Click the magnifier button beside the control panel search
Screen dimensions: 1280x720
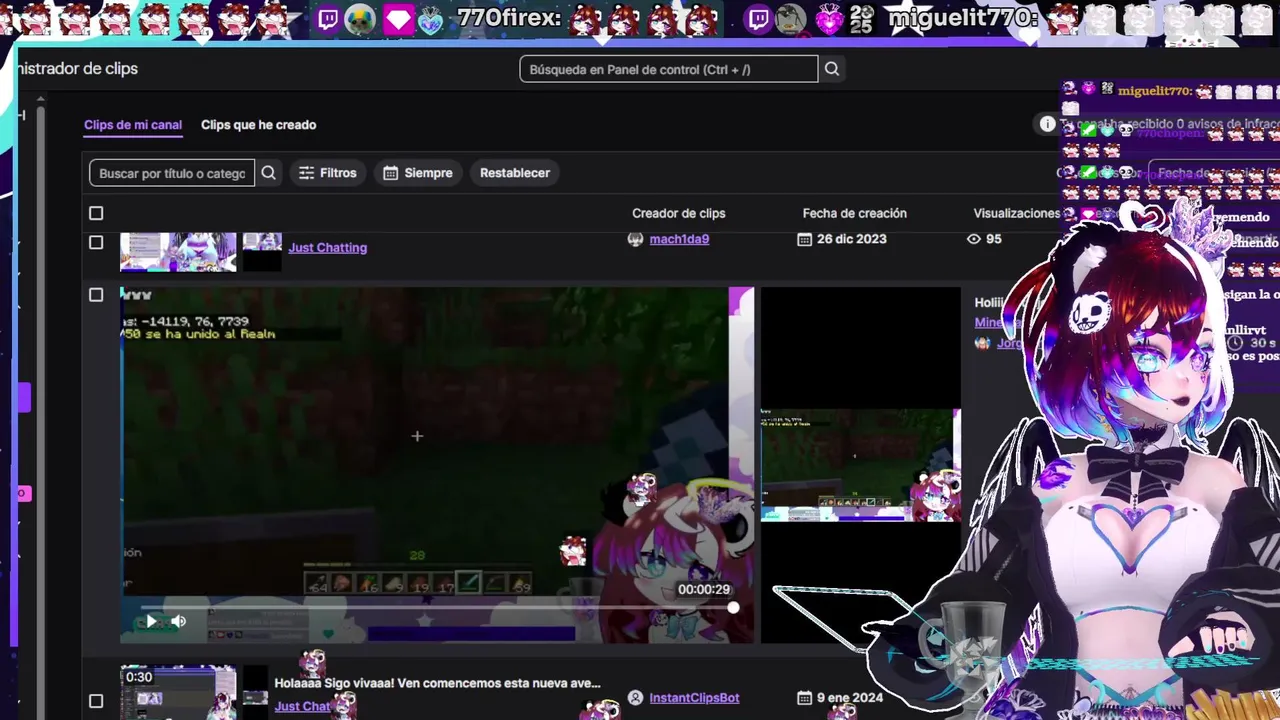click(x=831, y=69)
